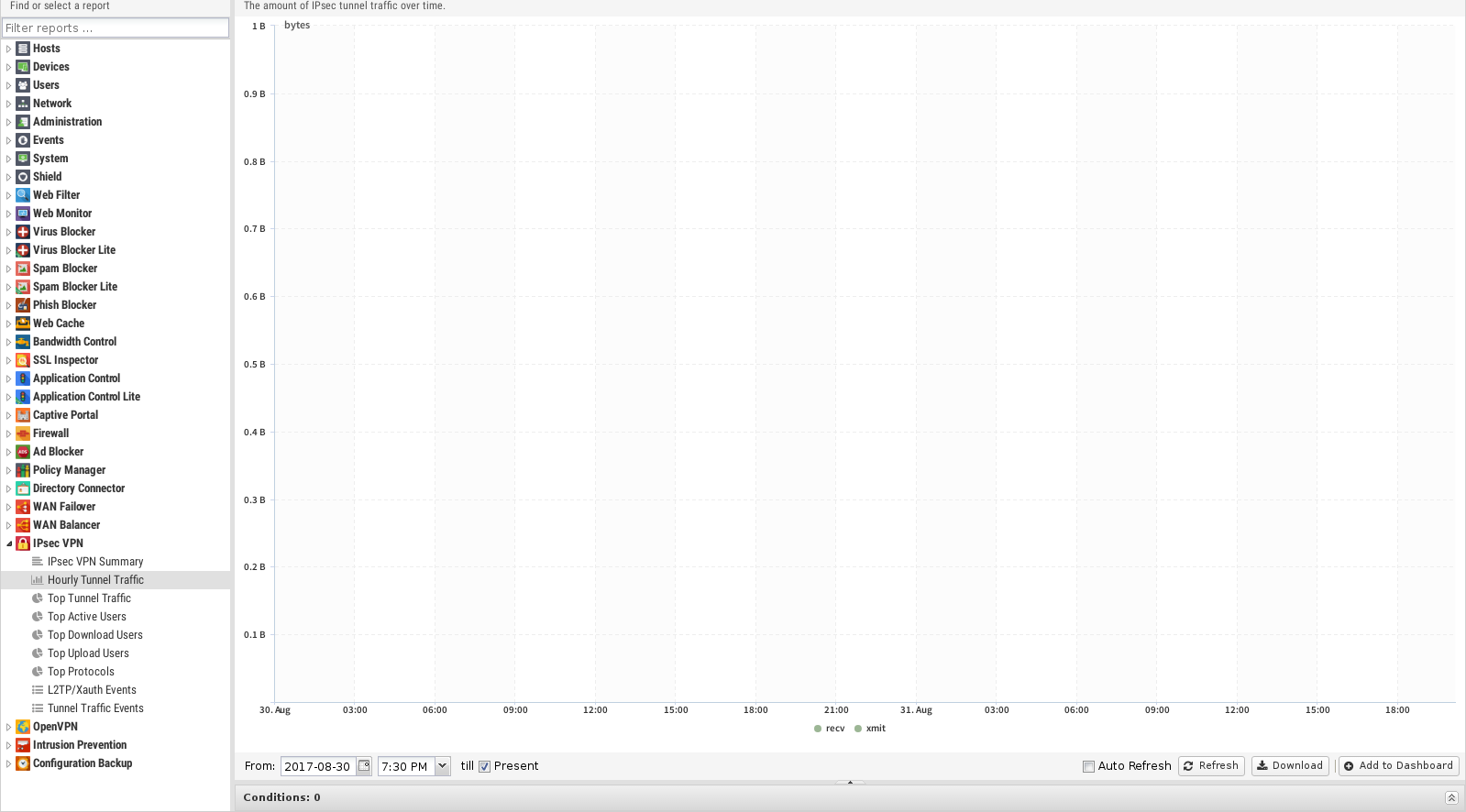
Task: Open the From date calendar picker
Action: 364,766
